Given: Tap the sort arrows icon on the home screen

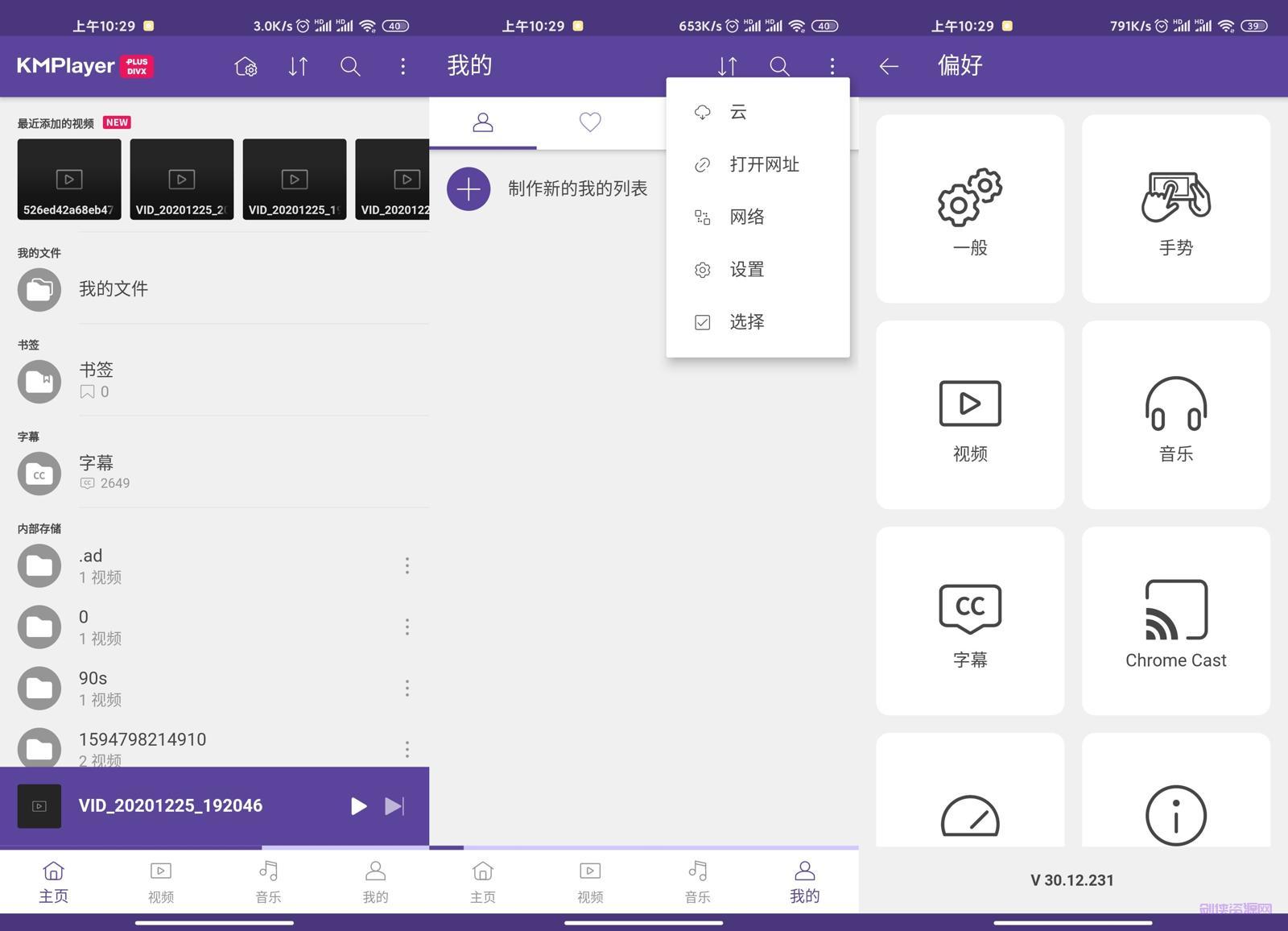Looking at the screenshot, I should (x=297, y=66).
